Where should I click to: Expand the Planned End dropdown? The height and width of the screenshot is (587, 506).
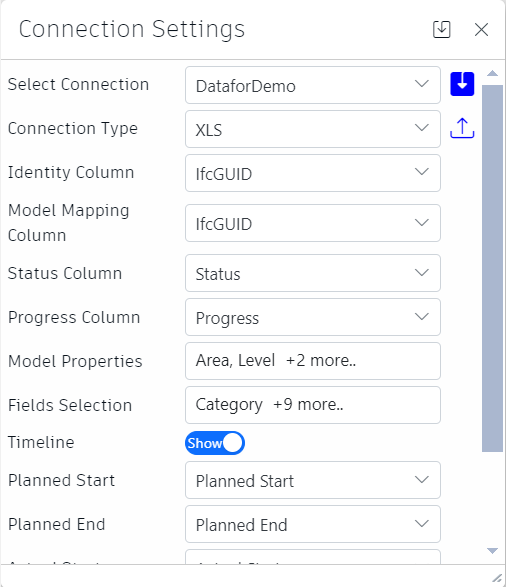(313, 524)
